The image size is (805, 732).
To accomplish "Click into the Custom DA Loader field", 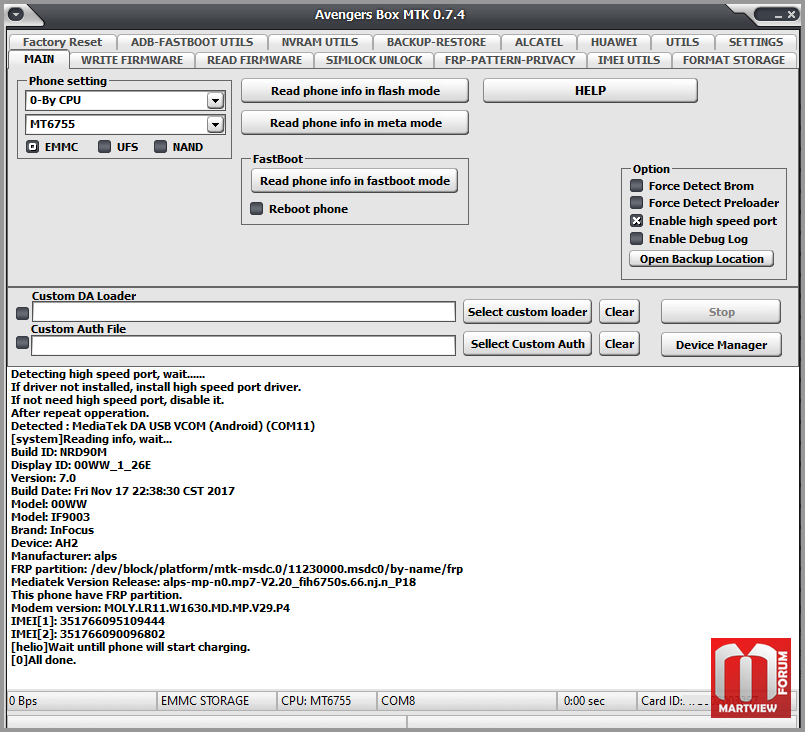I will (244, 312).
